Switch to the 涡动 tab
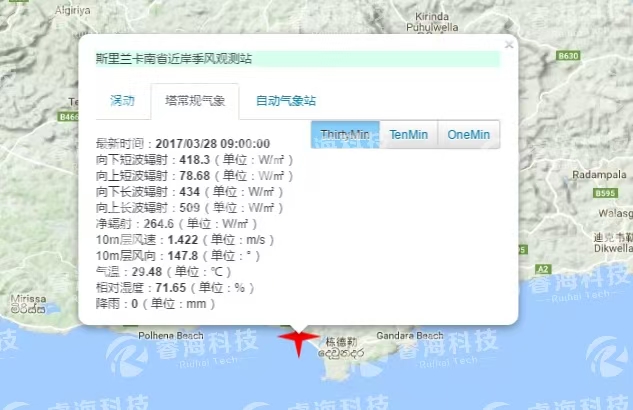Viewport: 633px width, 410px height. (x=122, y=101)
